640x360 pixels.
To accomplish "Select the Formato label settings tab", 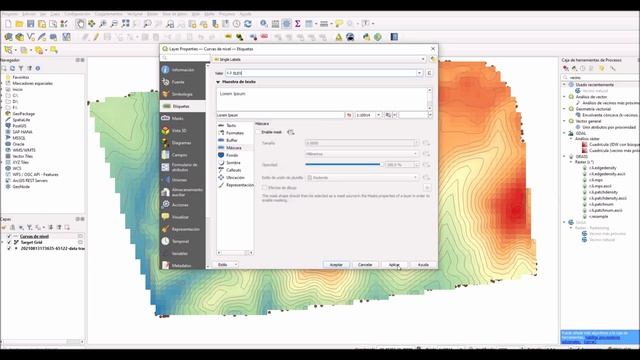I will click(x=235, y=133).
